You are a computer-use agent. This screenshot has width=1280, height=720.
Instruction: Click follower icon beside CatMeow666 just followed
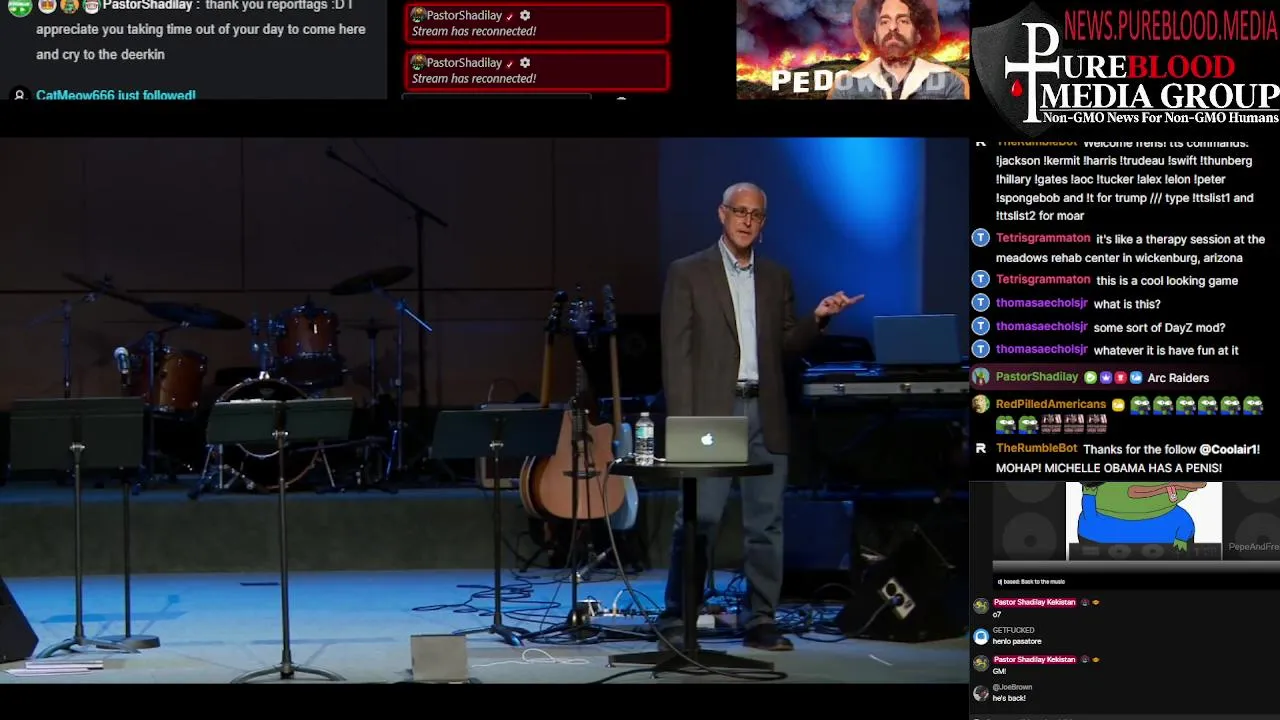click(18, 95)
